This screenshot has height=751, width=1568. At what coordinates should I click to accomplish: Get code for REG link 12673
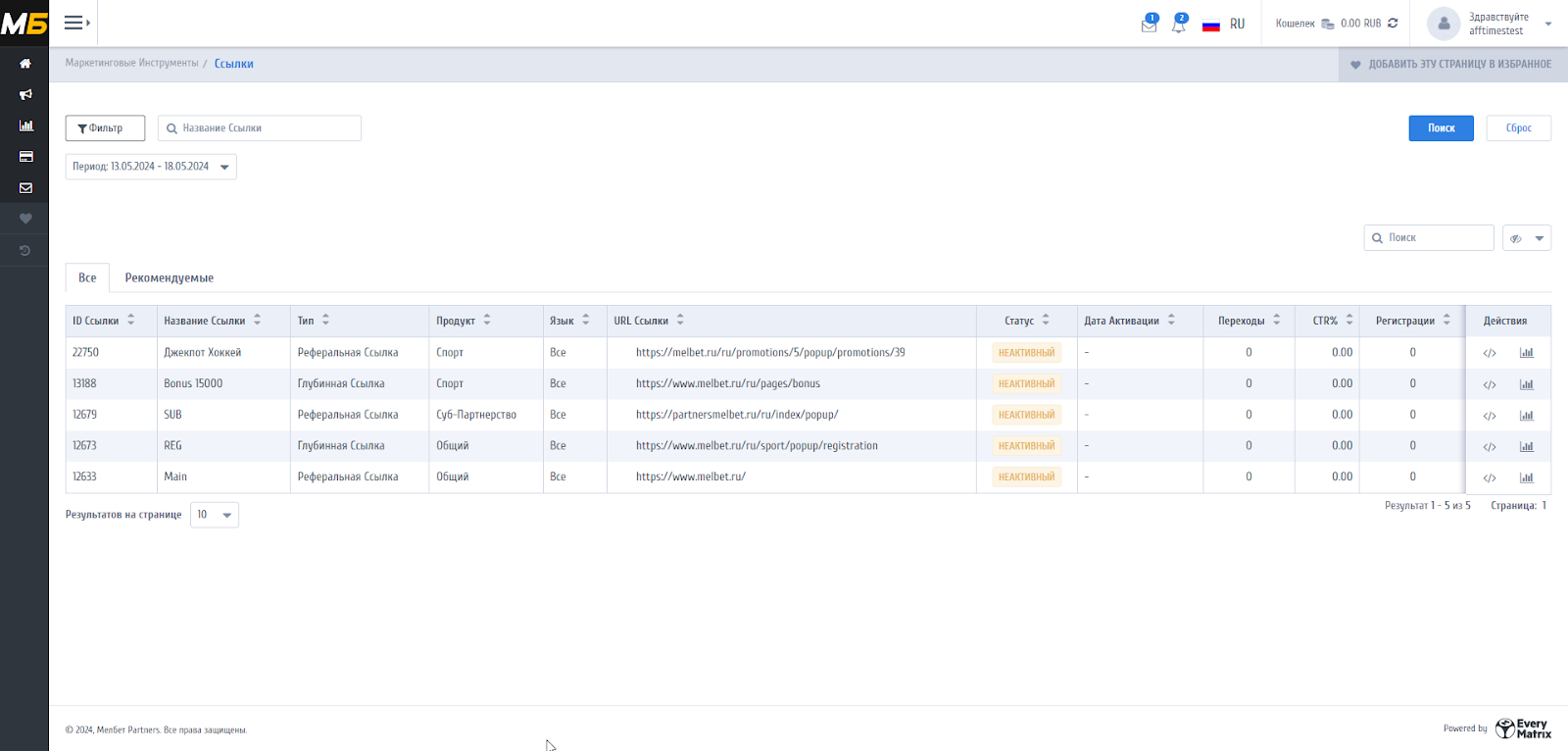click(1490, 447)
